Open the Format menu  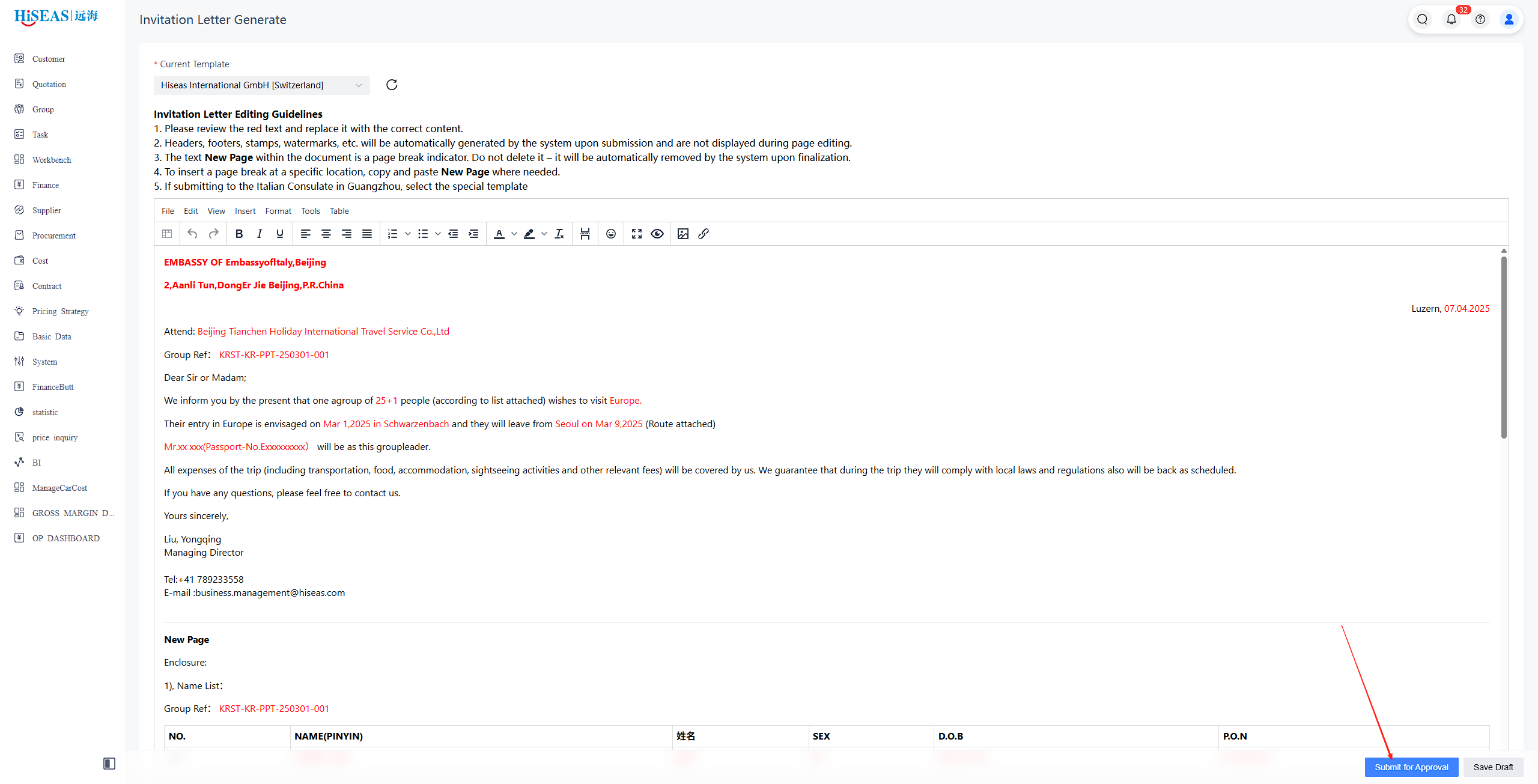coord(278,211)
